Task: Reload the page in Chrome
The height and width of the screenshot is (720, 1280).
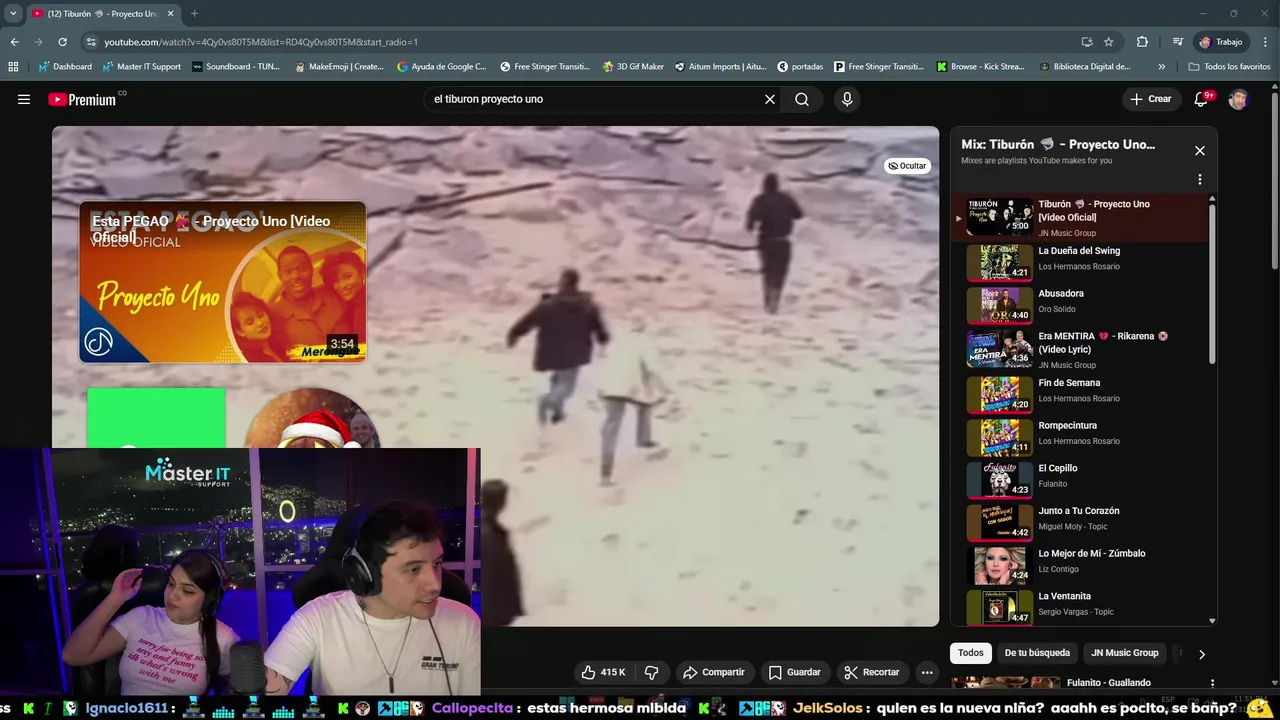Action: [x=62, y=42]
